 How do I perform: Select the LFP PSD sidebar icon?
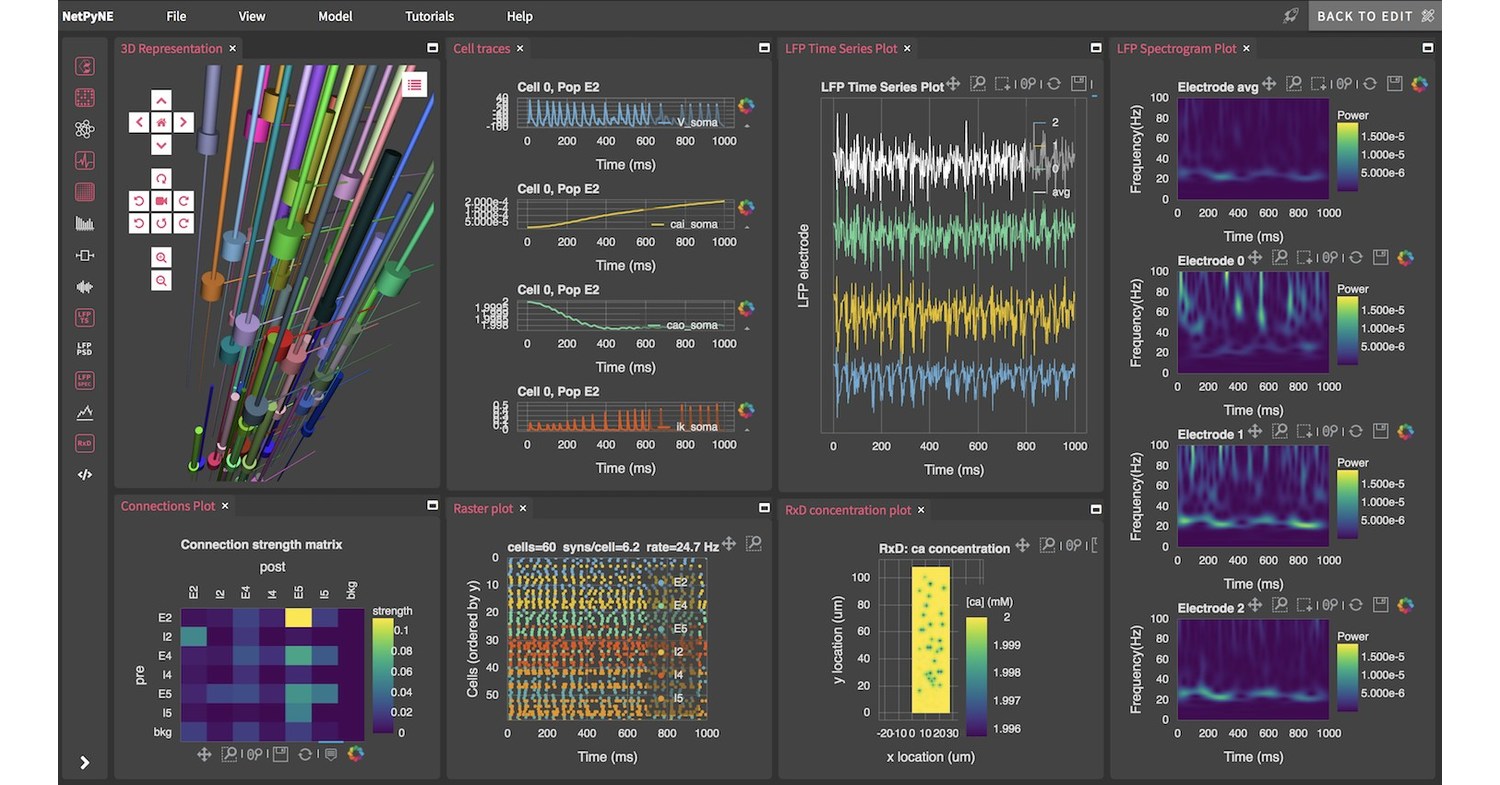pos(85,349)
